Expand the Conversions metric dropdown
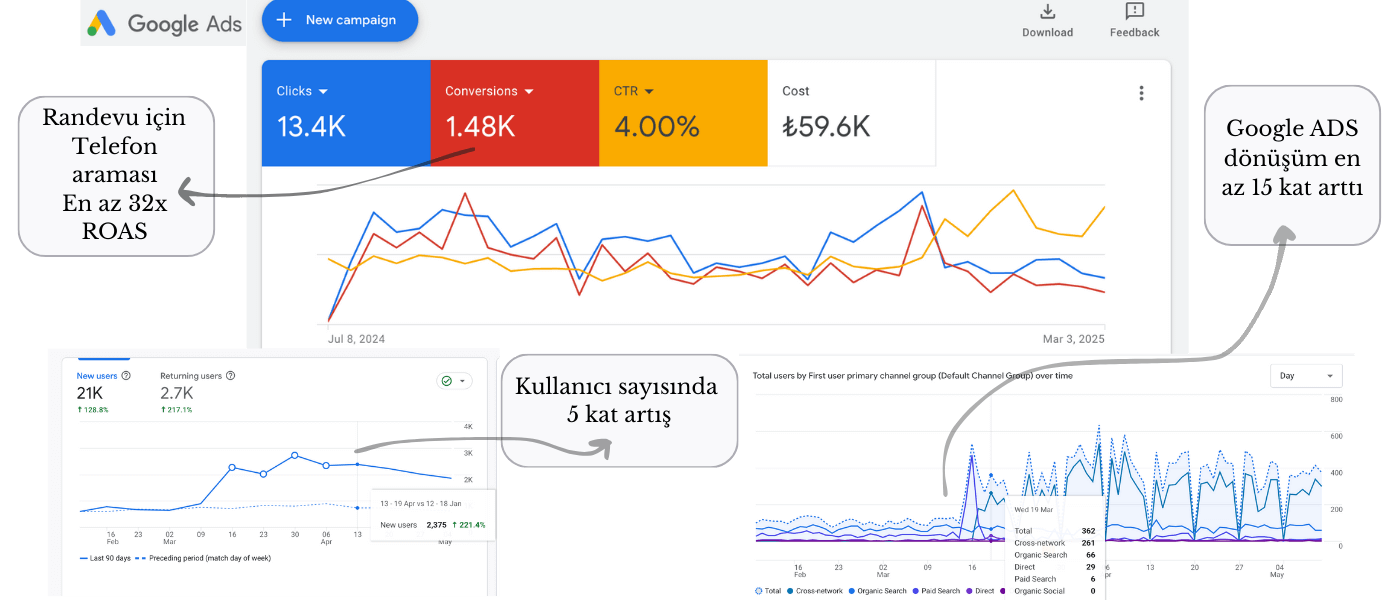 coord(528,91)
